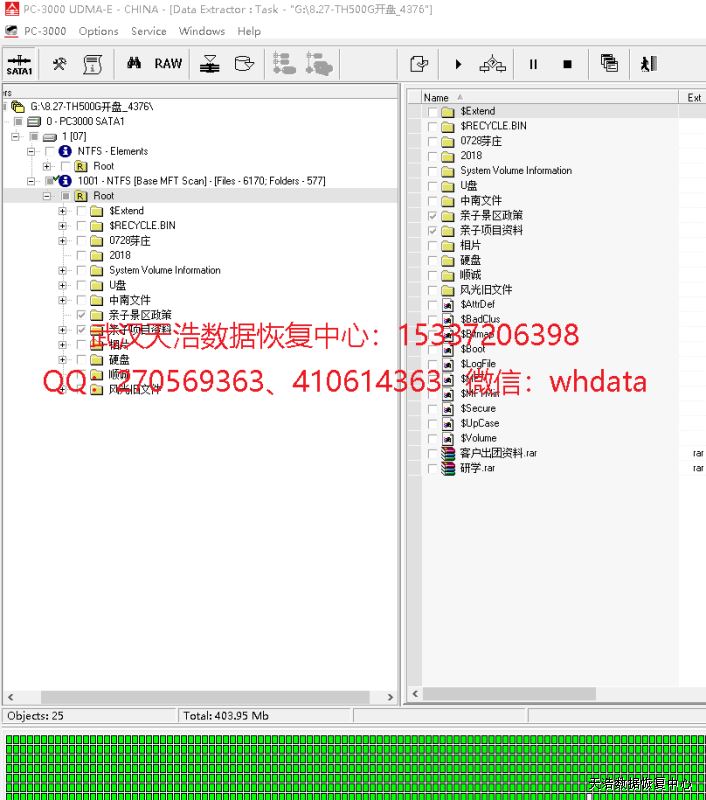Open the Service menu

pos(148,31)
